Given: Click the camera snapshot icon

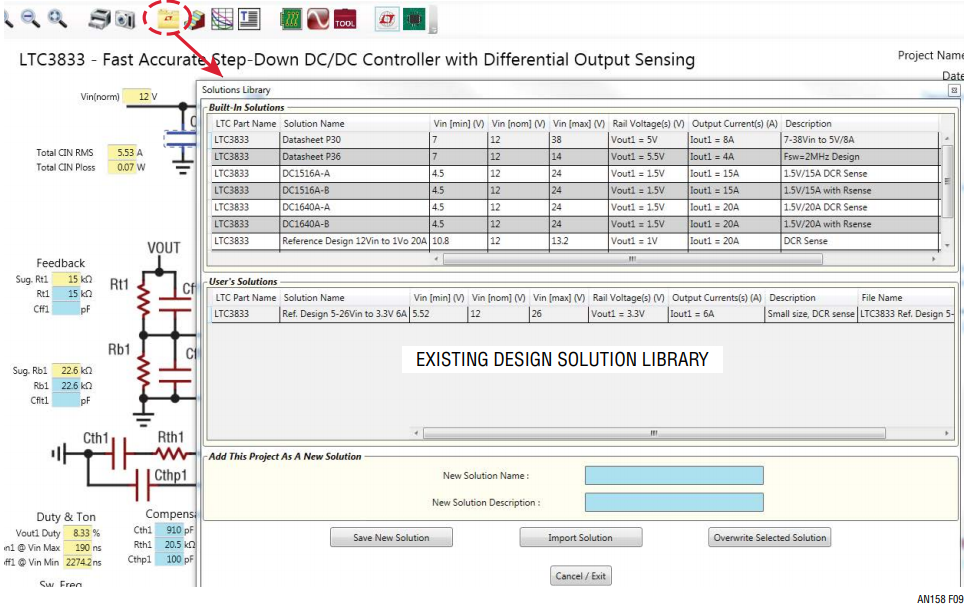Looking at the screenshot, I should coord(126,20).
